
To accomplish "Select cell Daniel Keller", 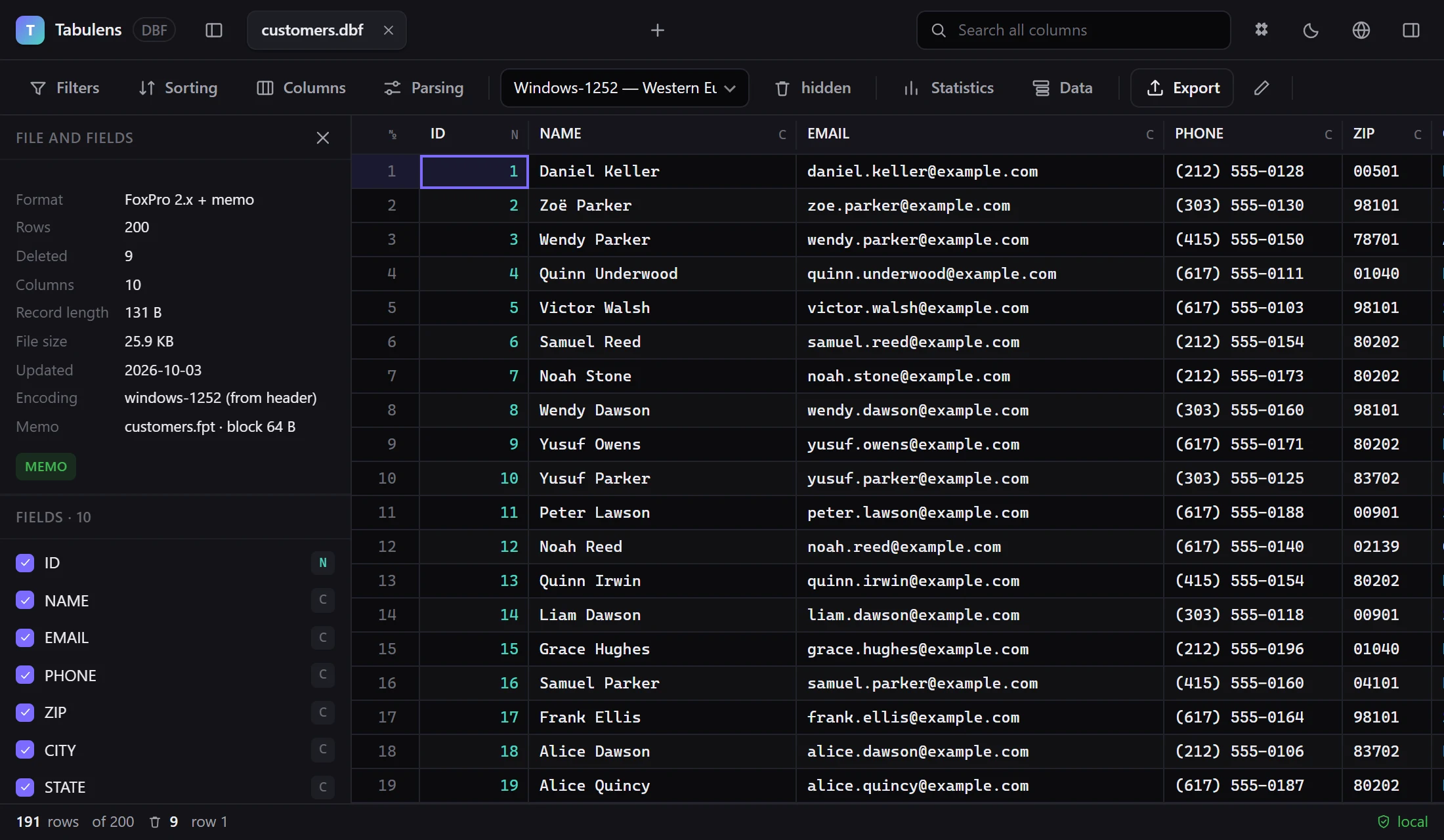I will [662, 171].
